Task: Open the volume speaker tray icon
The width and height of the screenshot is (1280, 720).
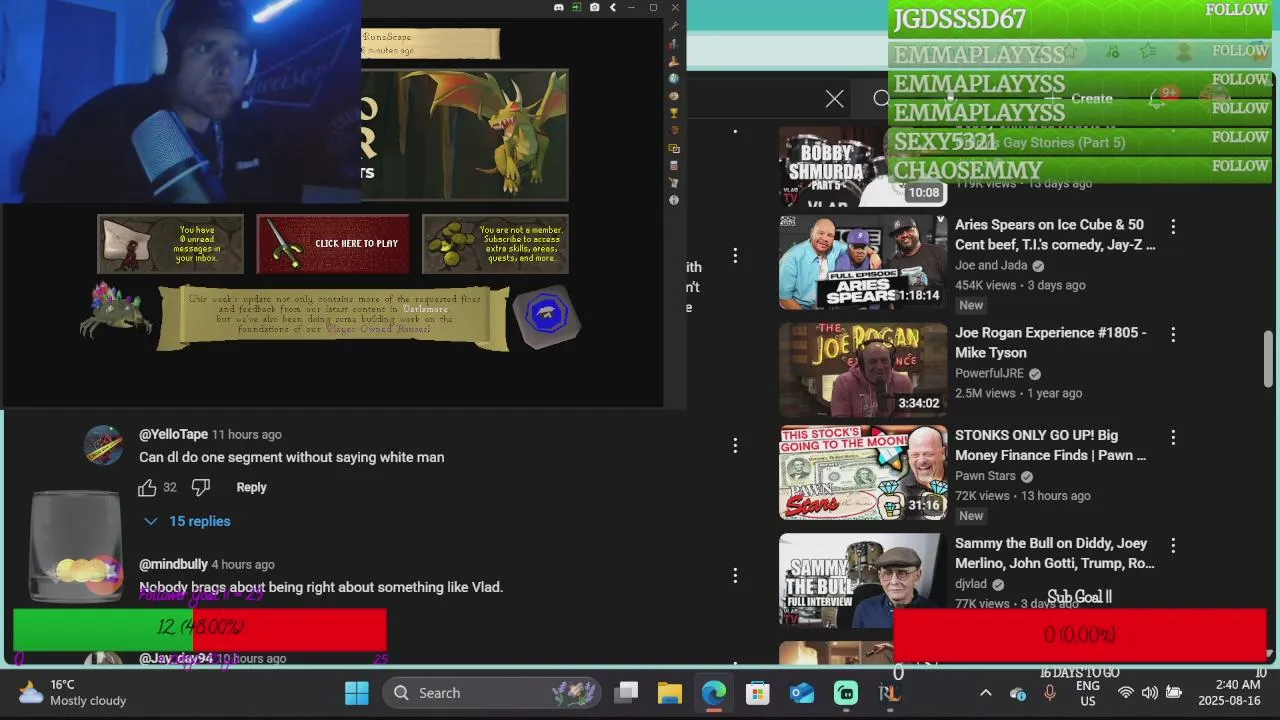Action: pos(1149,693)
